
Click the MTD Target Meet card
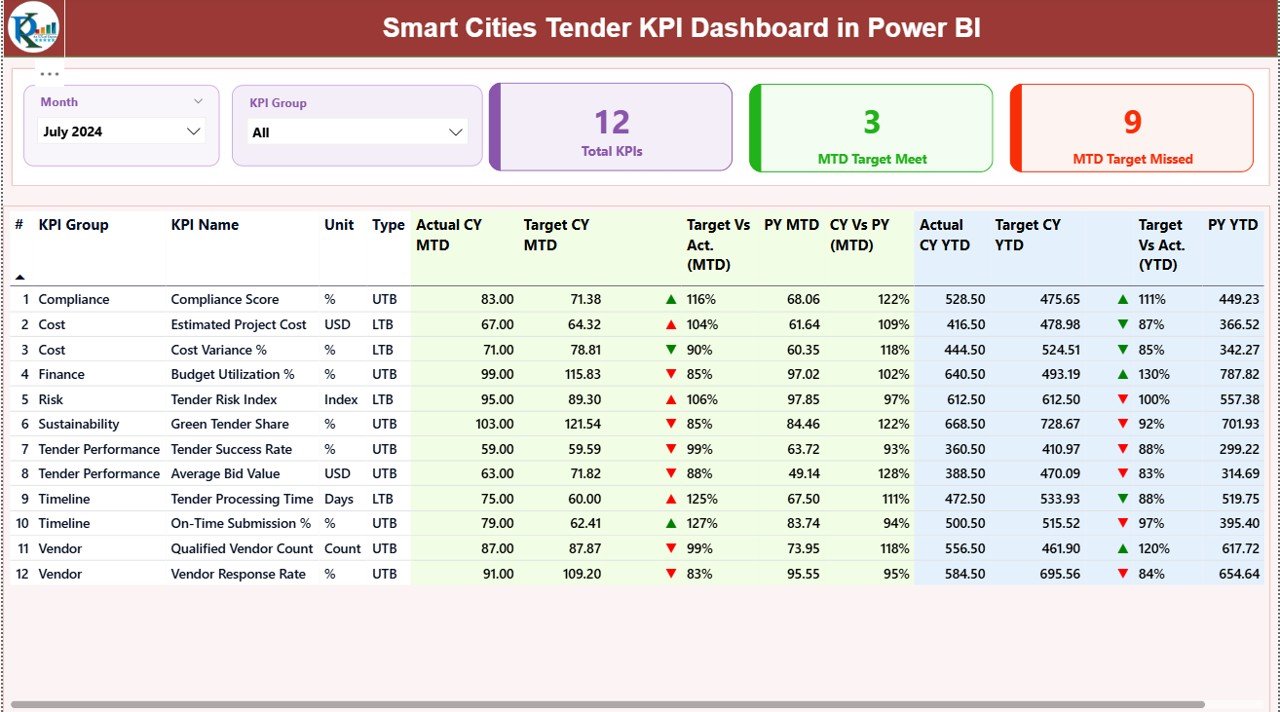[x=870, y=127]
